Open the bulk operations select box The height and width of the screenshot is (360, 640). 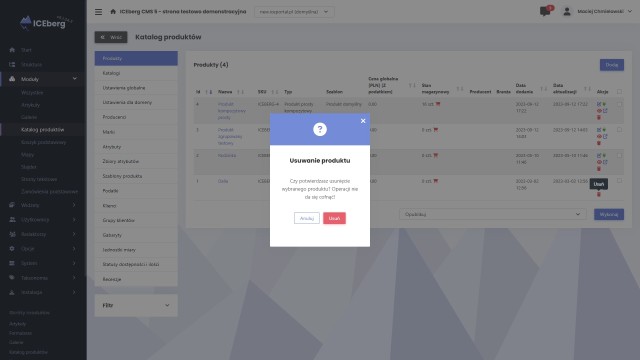tap(492, 214)
